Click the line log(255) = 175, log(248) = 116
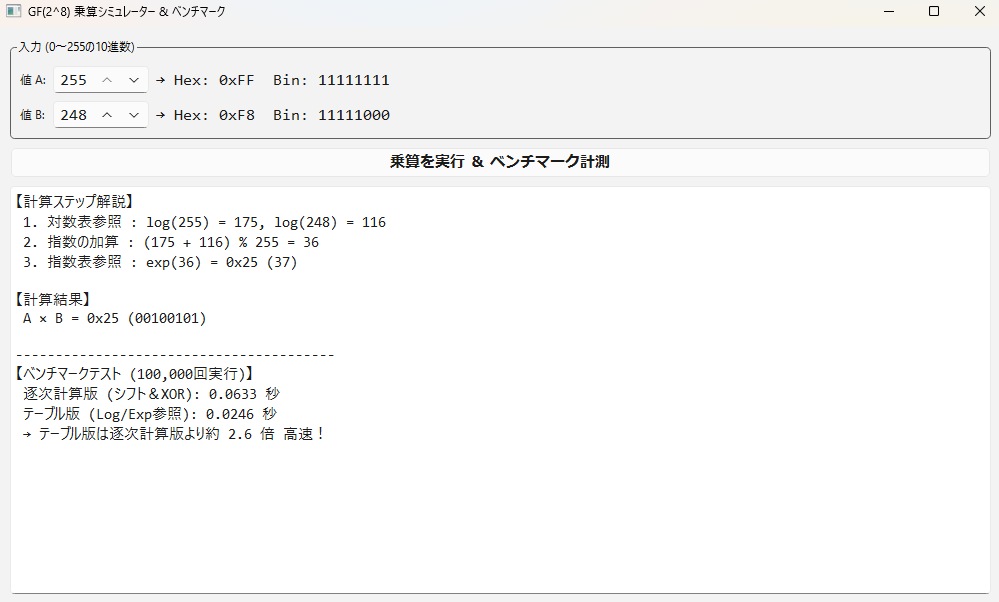This screenshot has width=999, height=602. [205, 222]
